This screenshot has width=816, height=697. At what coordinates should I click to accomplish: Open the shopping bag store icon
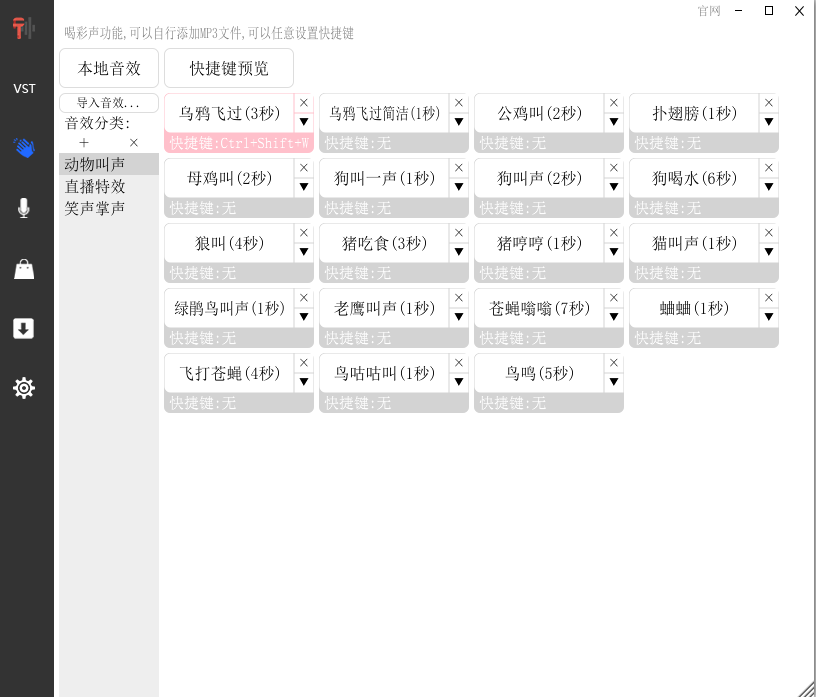[x=24, y=269]
